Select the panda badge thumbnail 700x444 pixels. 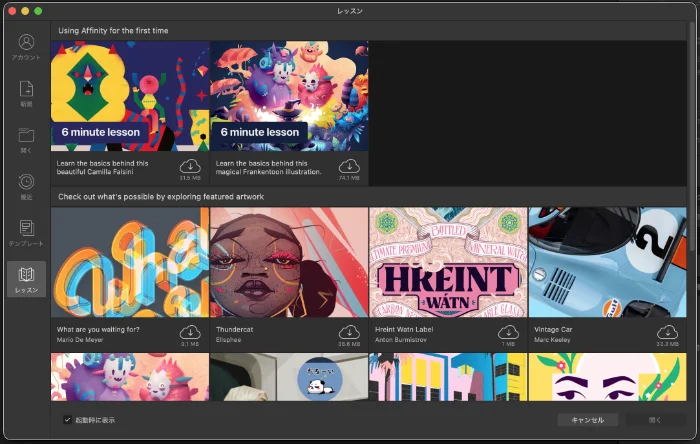click(289, 377)
